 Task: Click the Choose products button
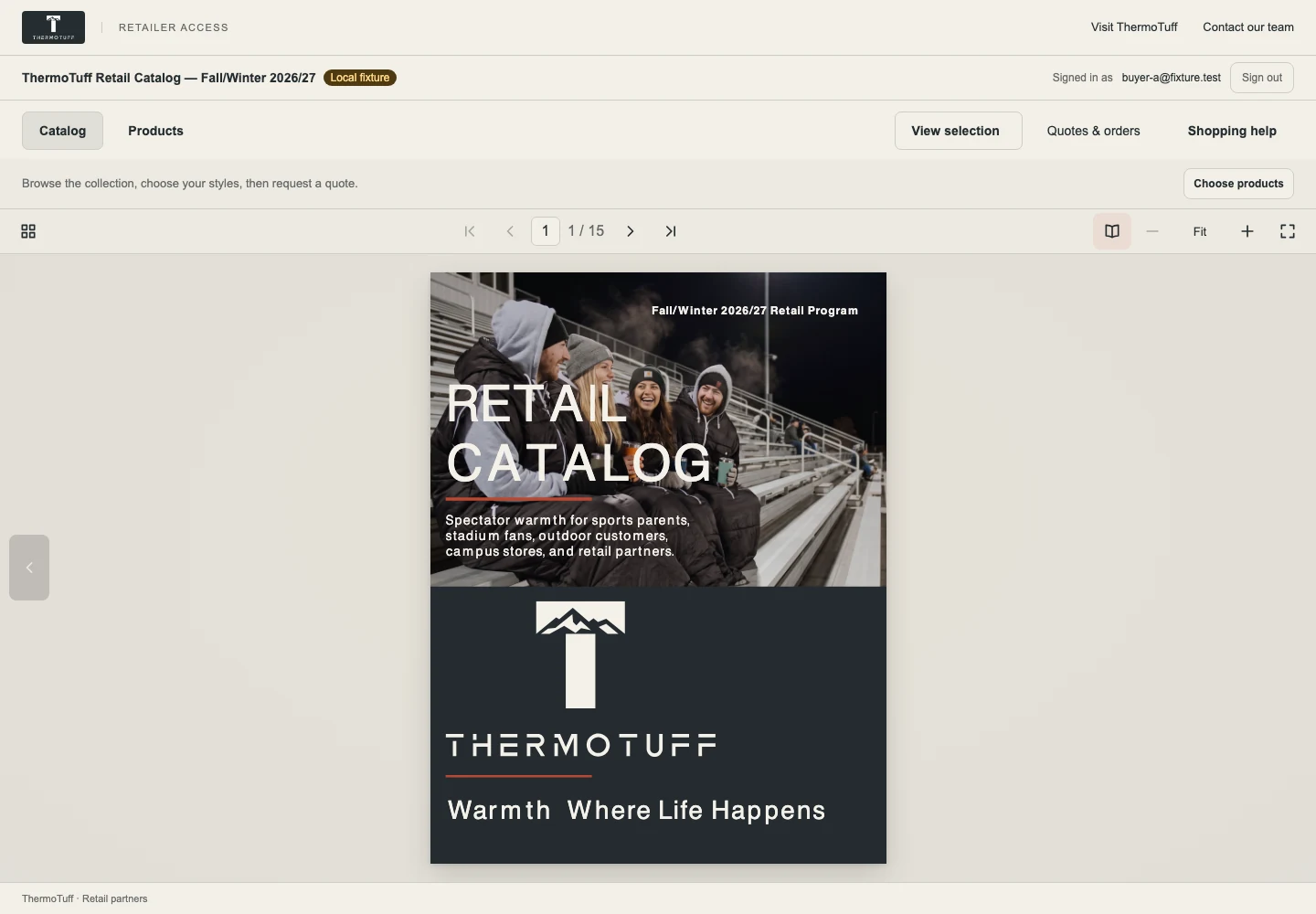pos(1238,184)
